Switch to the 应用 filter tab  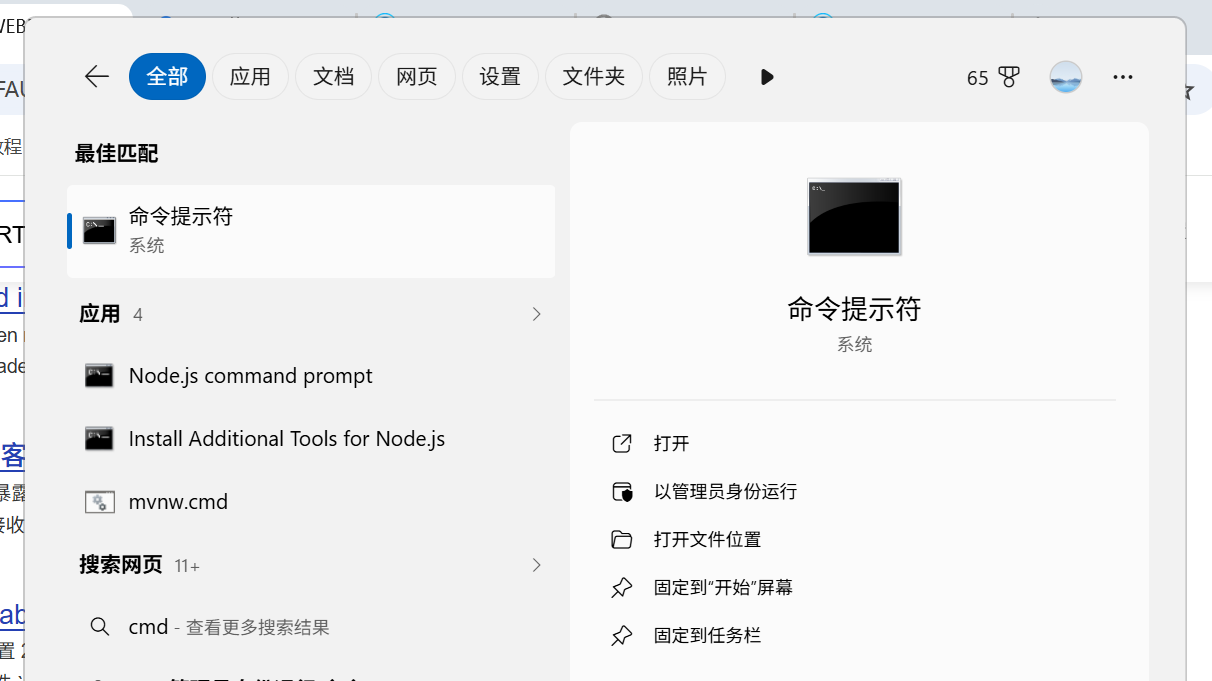[x=250, y=77]
